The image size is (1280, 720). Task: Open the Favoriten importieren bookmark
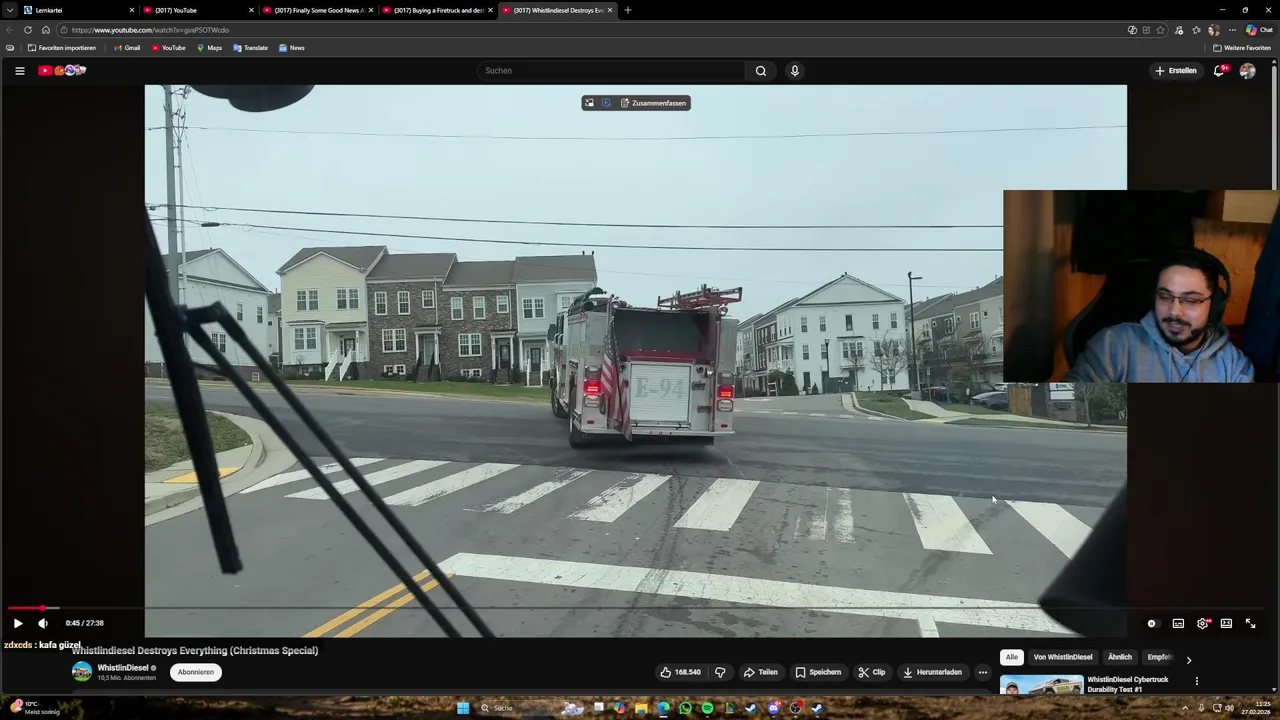tap(62, 48)
